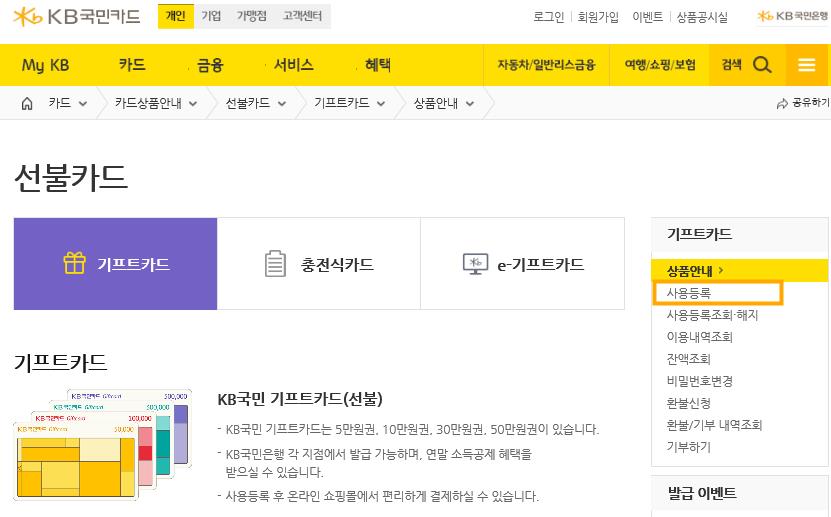
Task: Click the 로그인 link
Action: tap(549, 17)
